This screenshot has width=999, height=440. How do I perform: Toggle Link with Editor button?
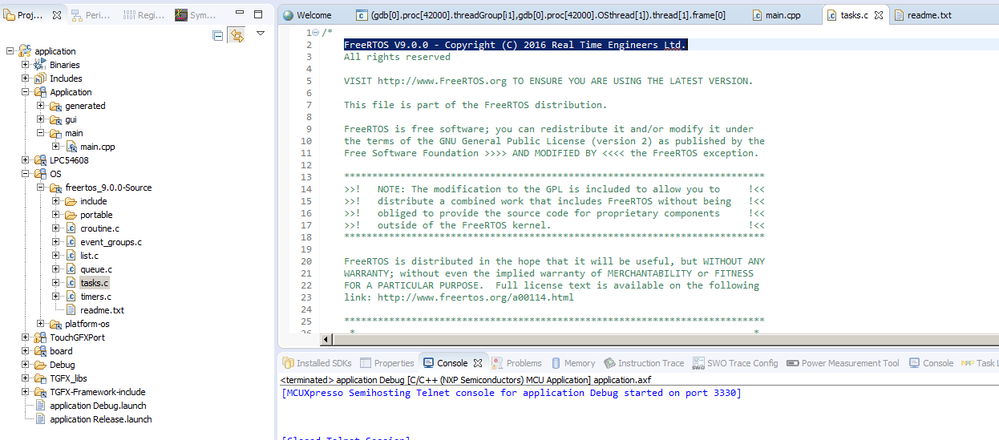click(x=237, y=36)
